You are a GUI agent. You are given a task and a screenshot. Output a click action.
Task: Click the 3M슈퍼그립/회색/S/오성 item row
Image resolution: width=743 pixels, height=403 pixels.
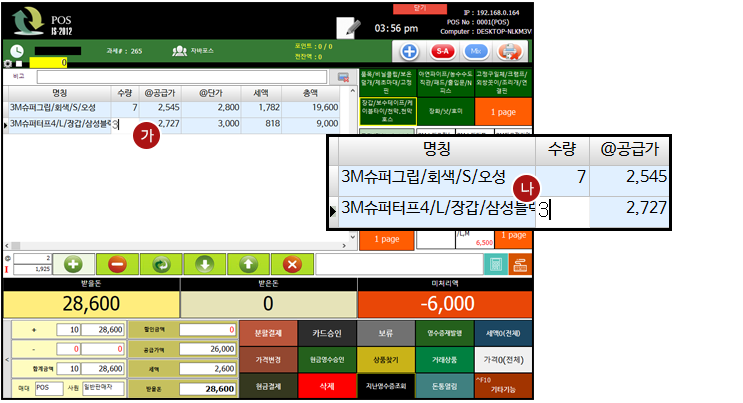pos(173,108)
